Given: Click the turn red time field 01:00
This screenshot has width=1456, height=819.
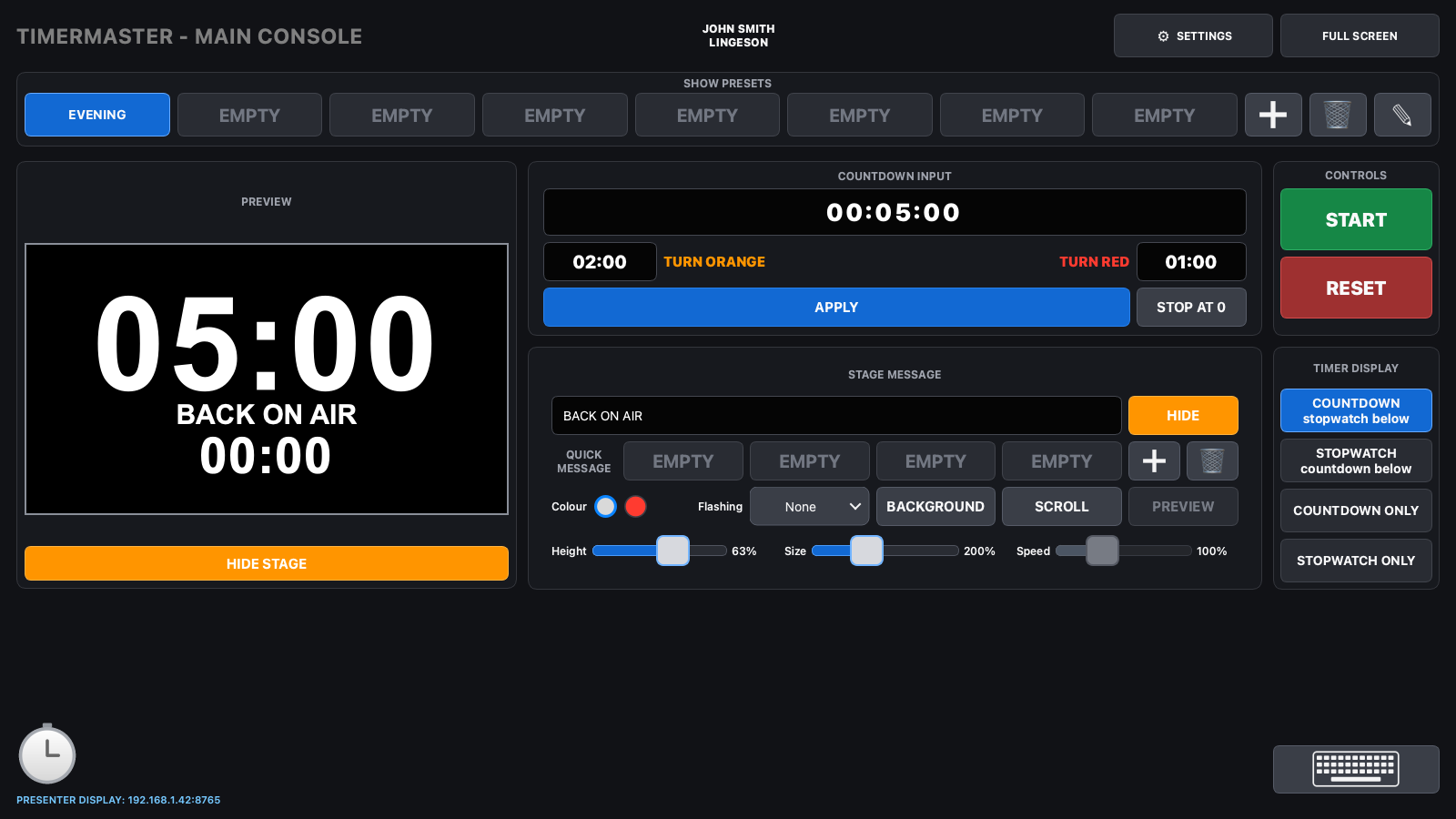Looking at the screenshot, I should (x=1191, y=262).
